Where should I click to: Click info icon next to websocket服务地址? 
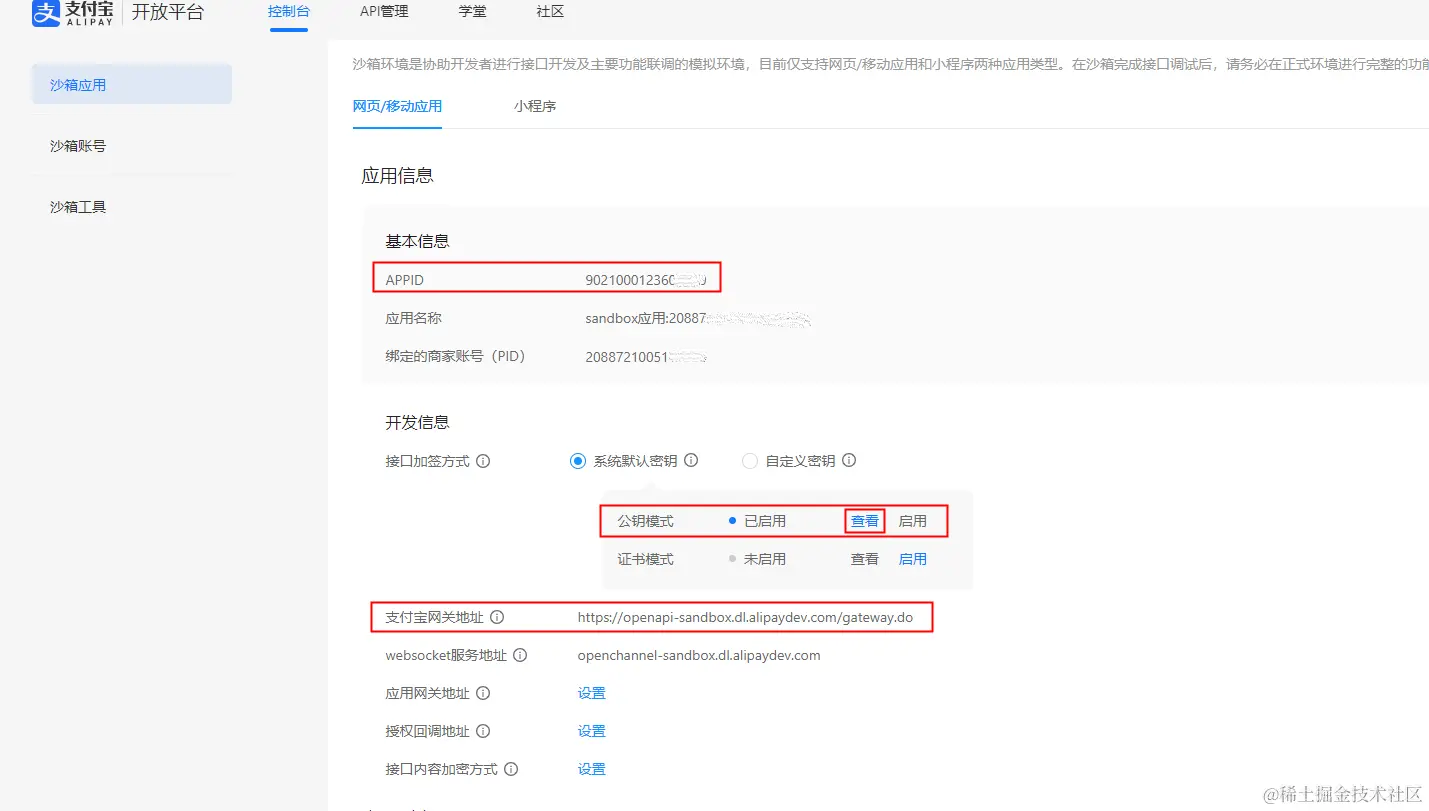[x=520, y=656]
